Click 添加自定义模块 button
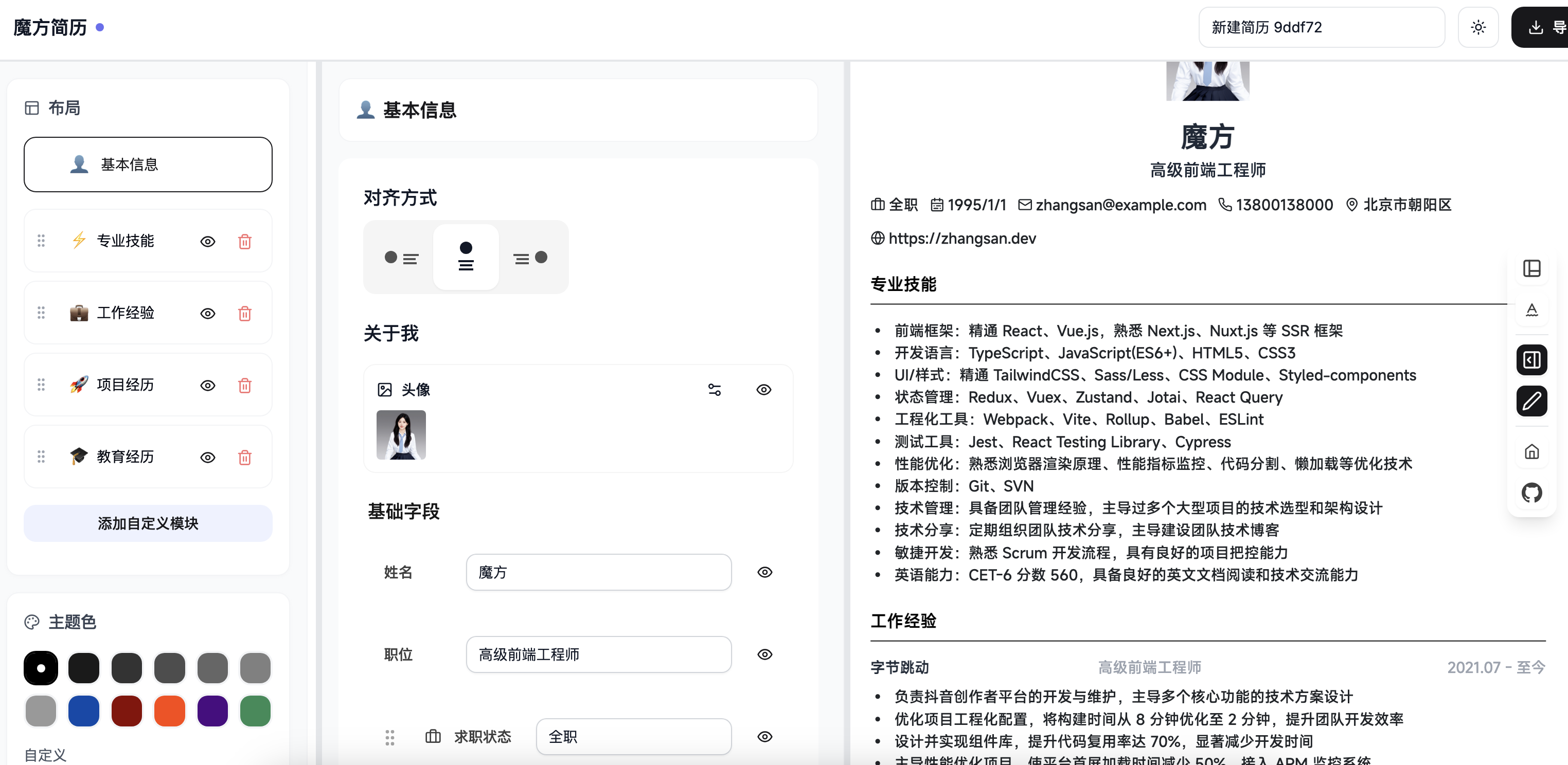The height and width of the screenshot is (765, 1568). pyautogui.click(x=148, y=523)
